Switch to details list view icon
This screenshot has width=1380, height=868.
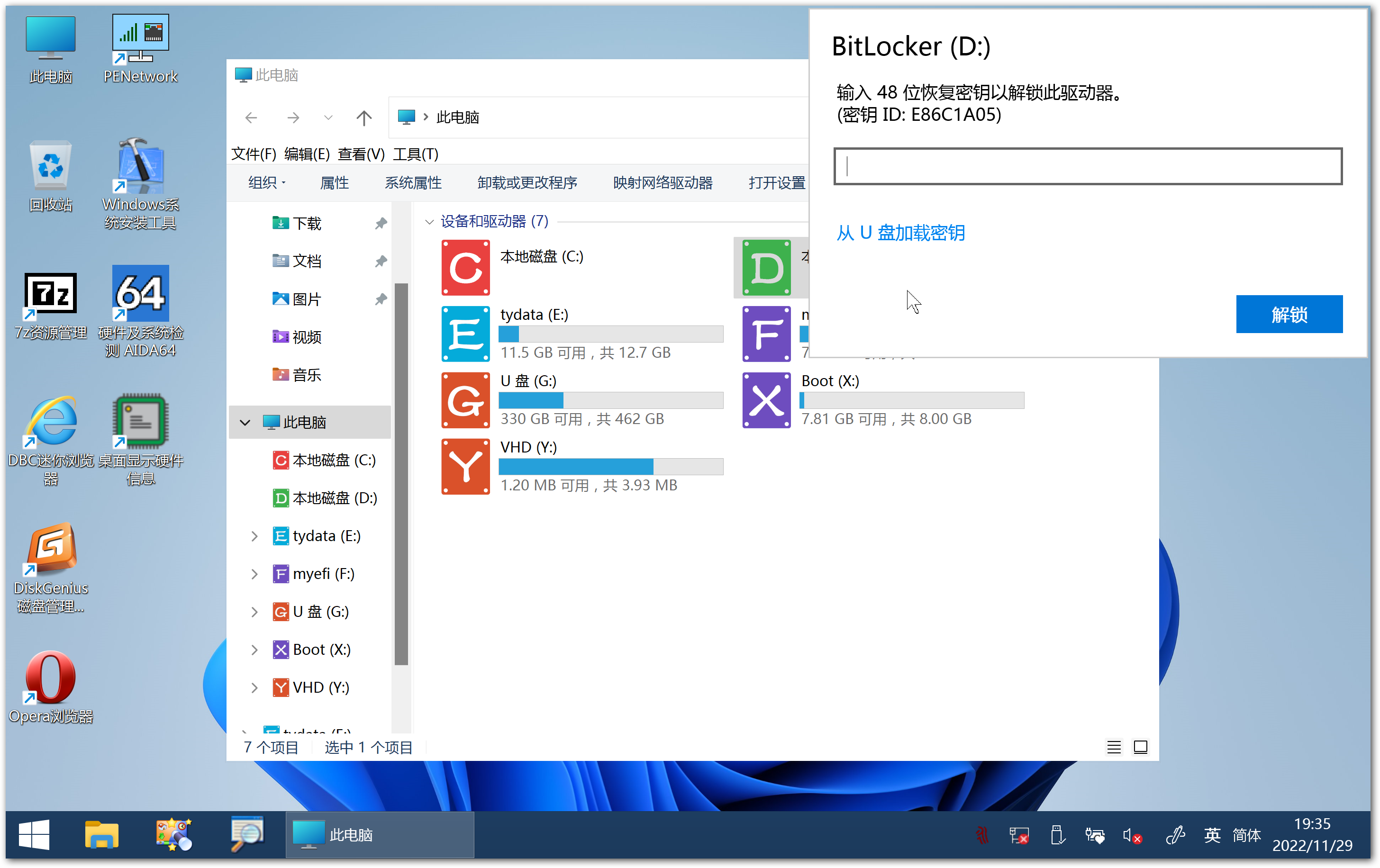pos(1114,747)
